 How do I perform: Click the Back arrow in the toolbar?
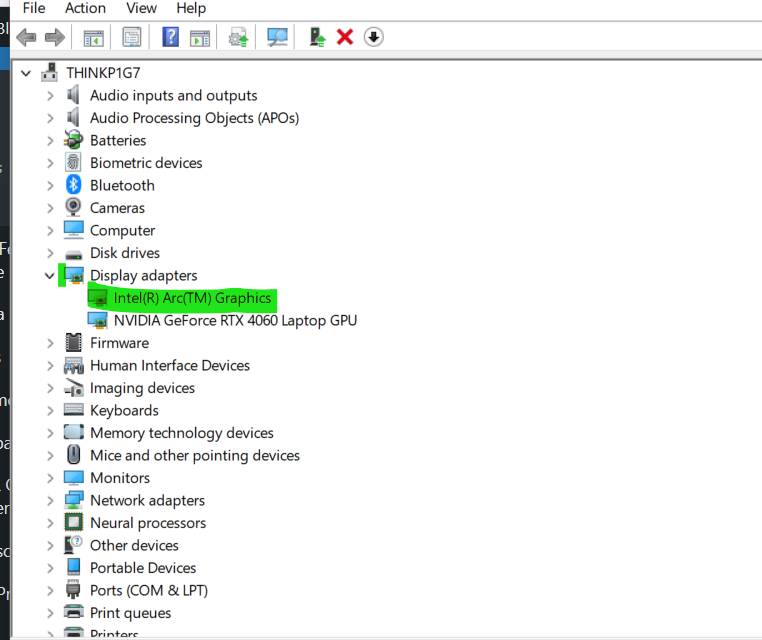pos(27,37)
